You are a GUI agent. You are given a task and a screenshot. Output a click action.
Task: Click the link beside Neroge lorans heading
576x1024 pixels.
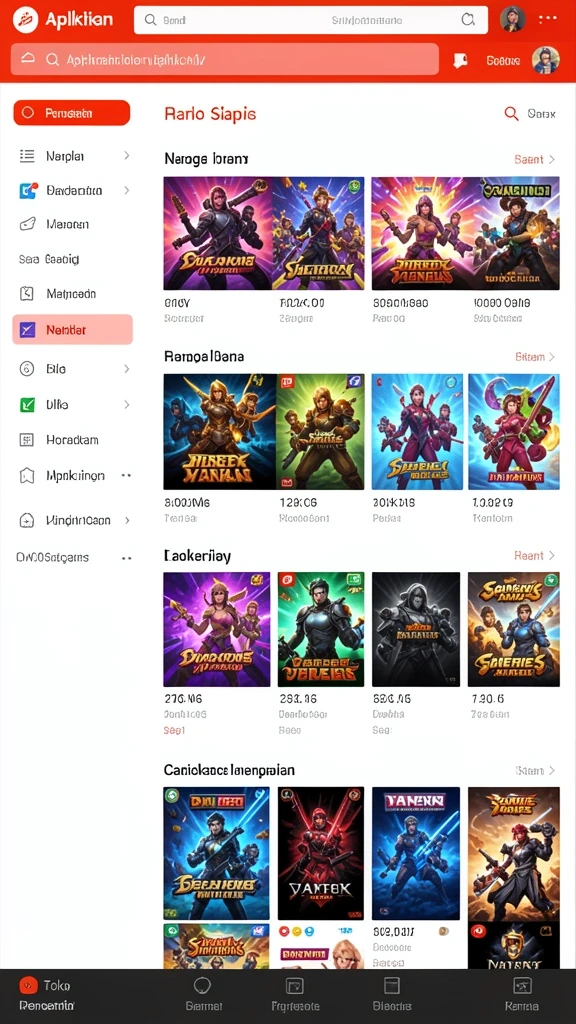click(x=534, y=159)
